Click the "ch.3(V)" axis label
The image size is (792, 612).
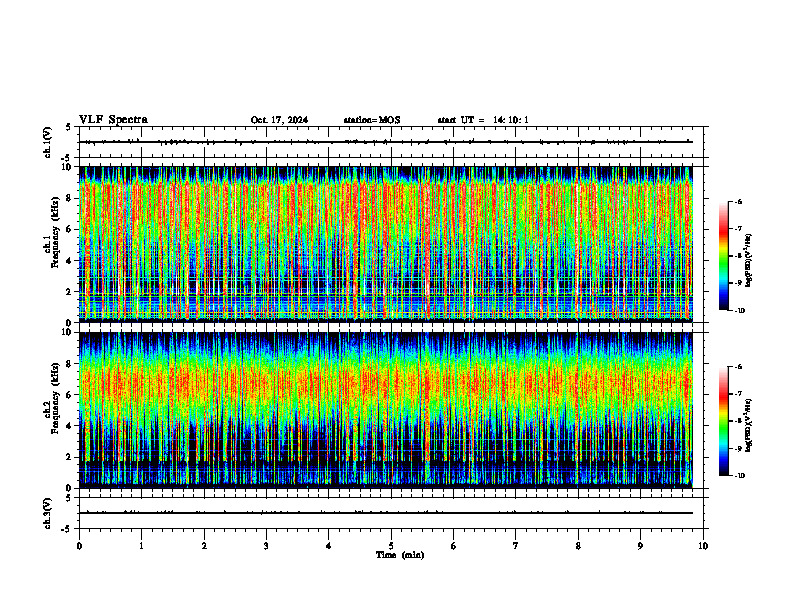[47, 513]
